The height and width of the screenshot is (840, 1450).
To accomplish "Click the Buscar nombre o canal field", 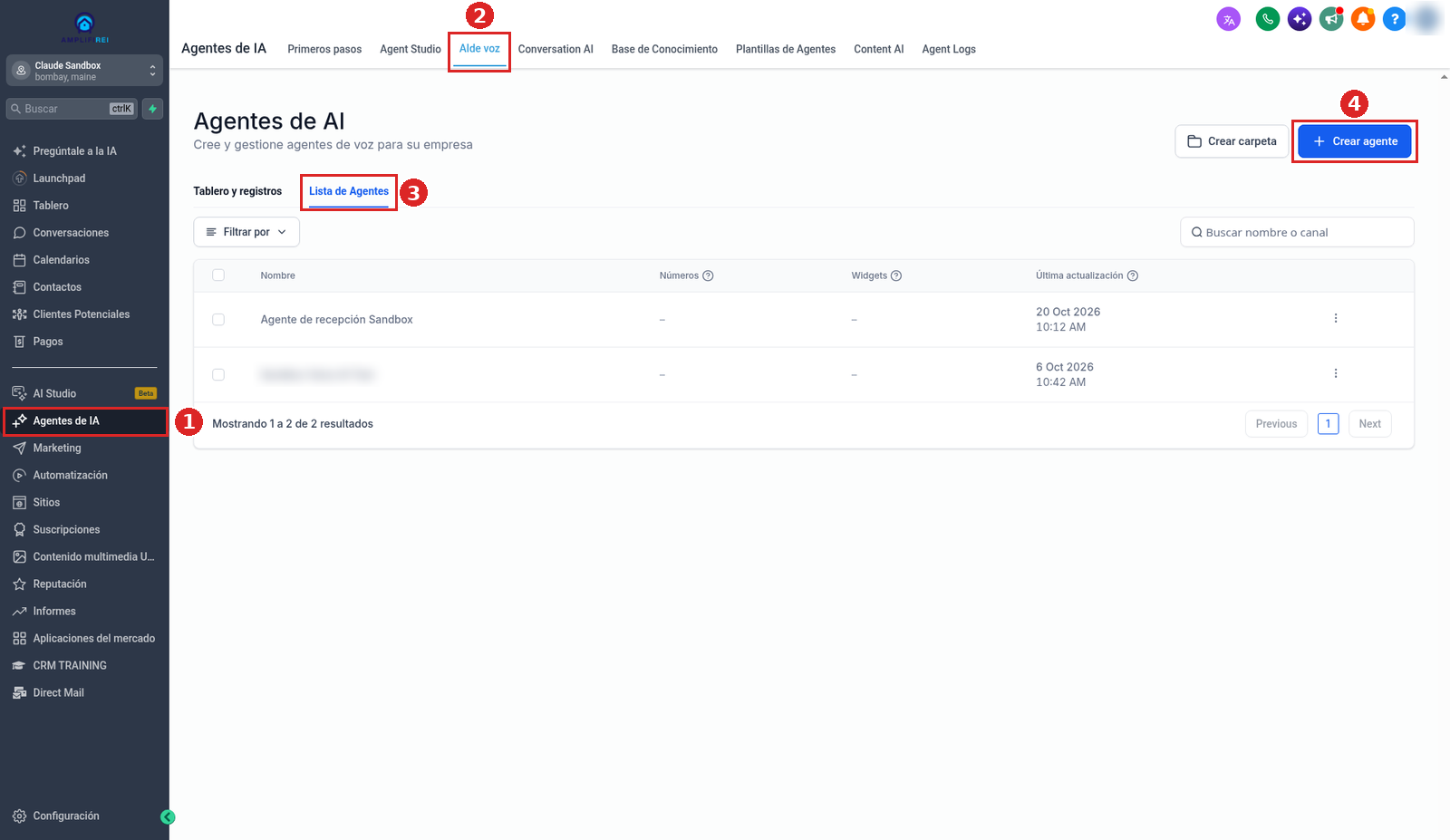I will (1297, 232).
